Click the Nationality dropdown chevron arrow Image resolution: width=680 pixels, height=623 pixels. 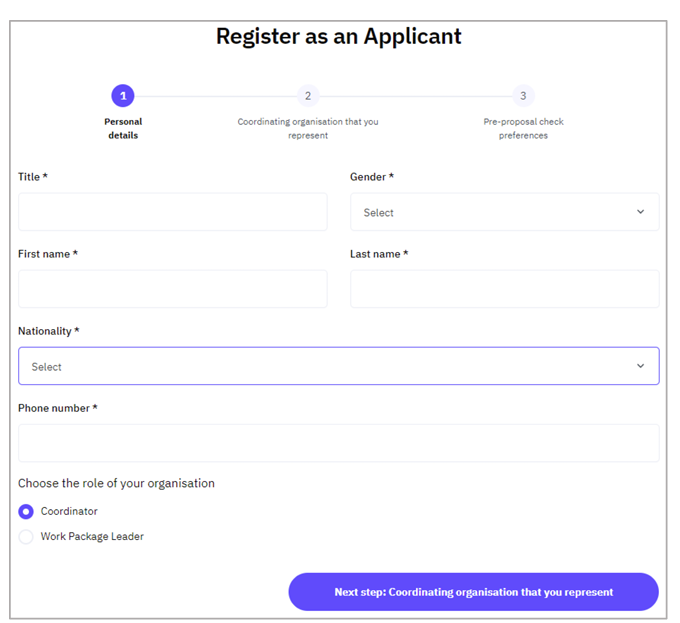pos(640,366)
